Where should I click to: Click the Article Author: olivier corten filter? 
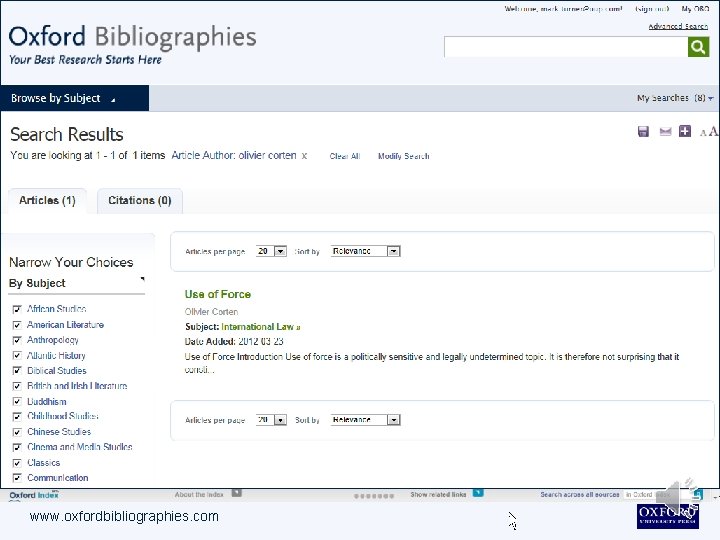234,156
